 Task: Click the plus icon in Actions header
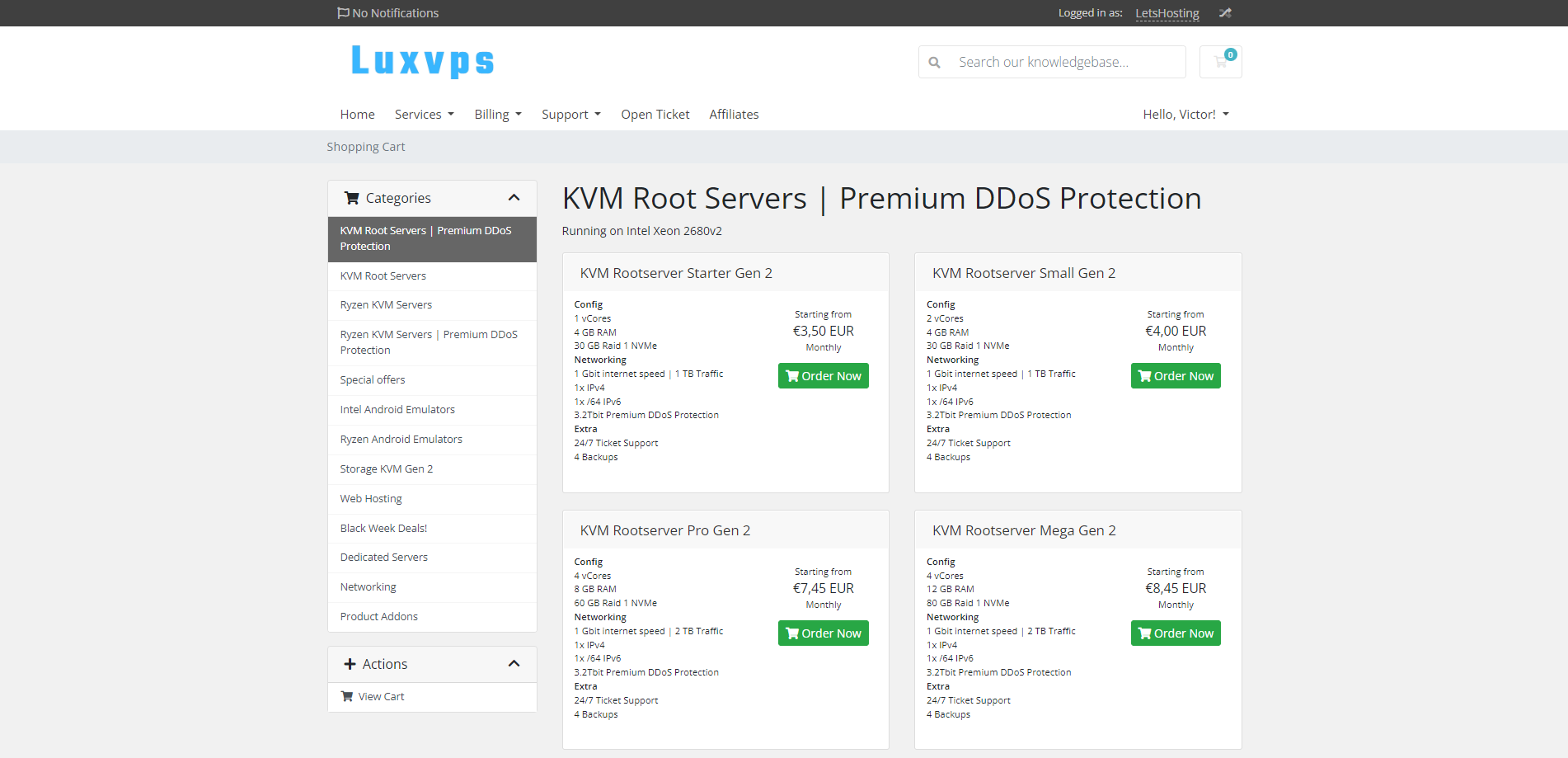click(x=350, y=664)
